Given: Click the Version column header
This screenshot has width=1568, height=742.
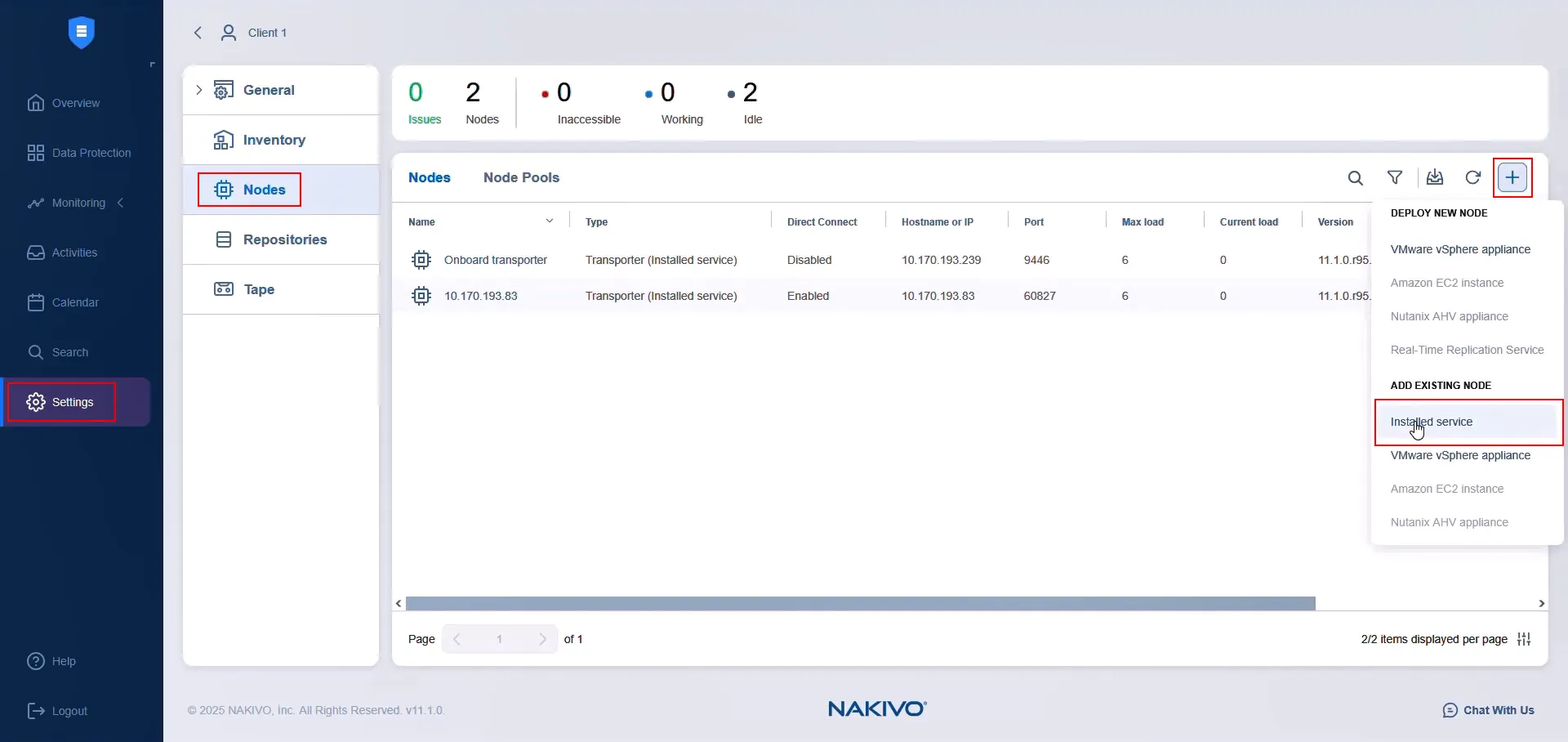Looking at the screenshot, I should tap(1335, 222).
